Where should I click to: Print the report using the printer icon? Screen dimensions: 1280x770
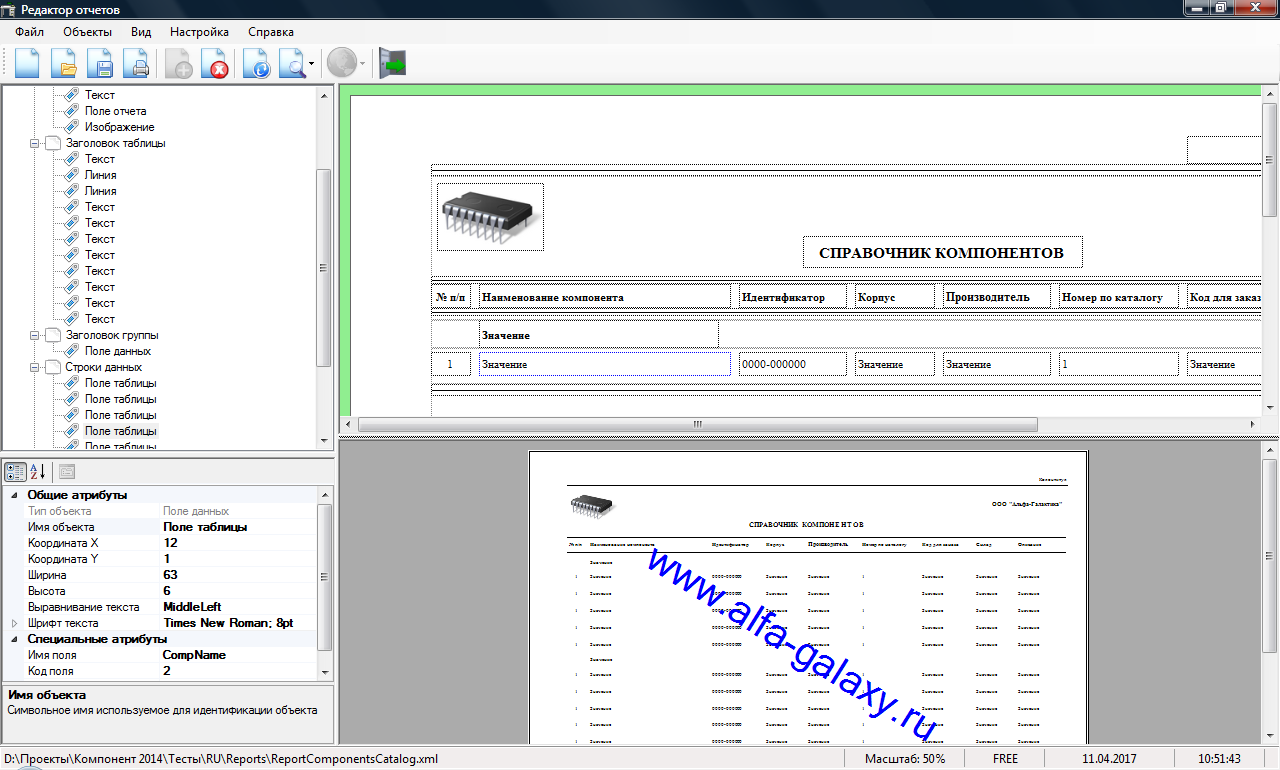(136, 65)
